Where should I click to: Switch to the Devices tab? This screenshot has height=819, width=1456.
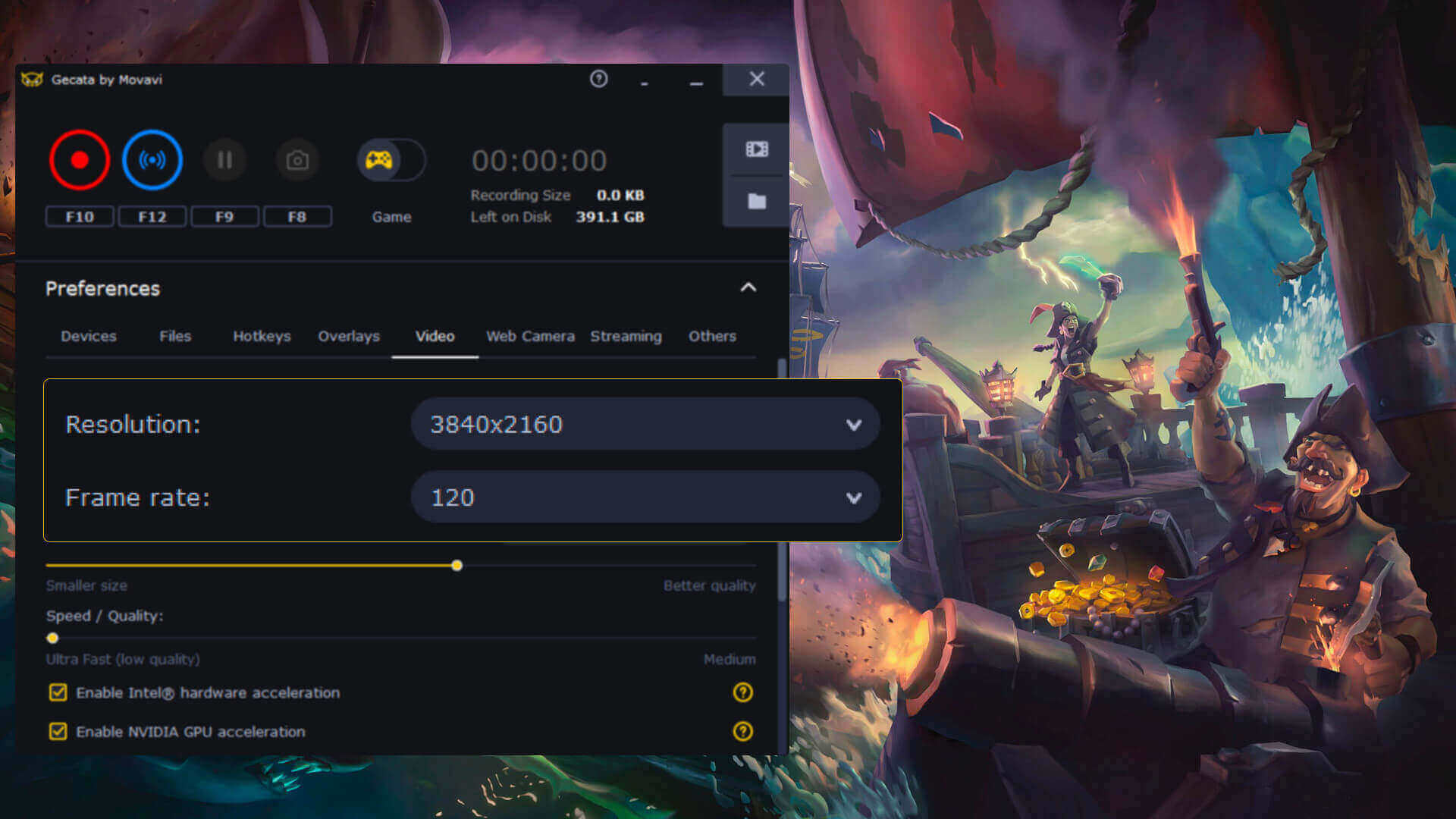(x=89, y=336)
